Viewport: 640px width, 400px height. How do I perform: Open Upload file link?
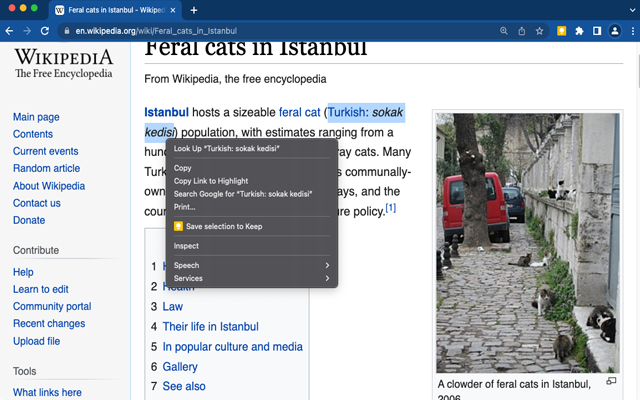tap(37, 341)
